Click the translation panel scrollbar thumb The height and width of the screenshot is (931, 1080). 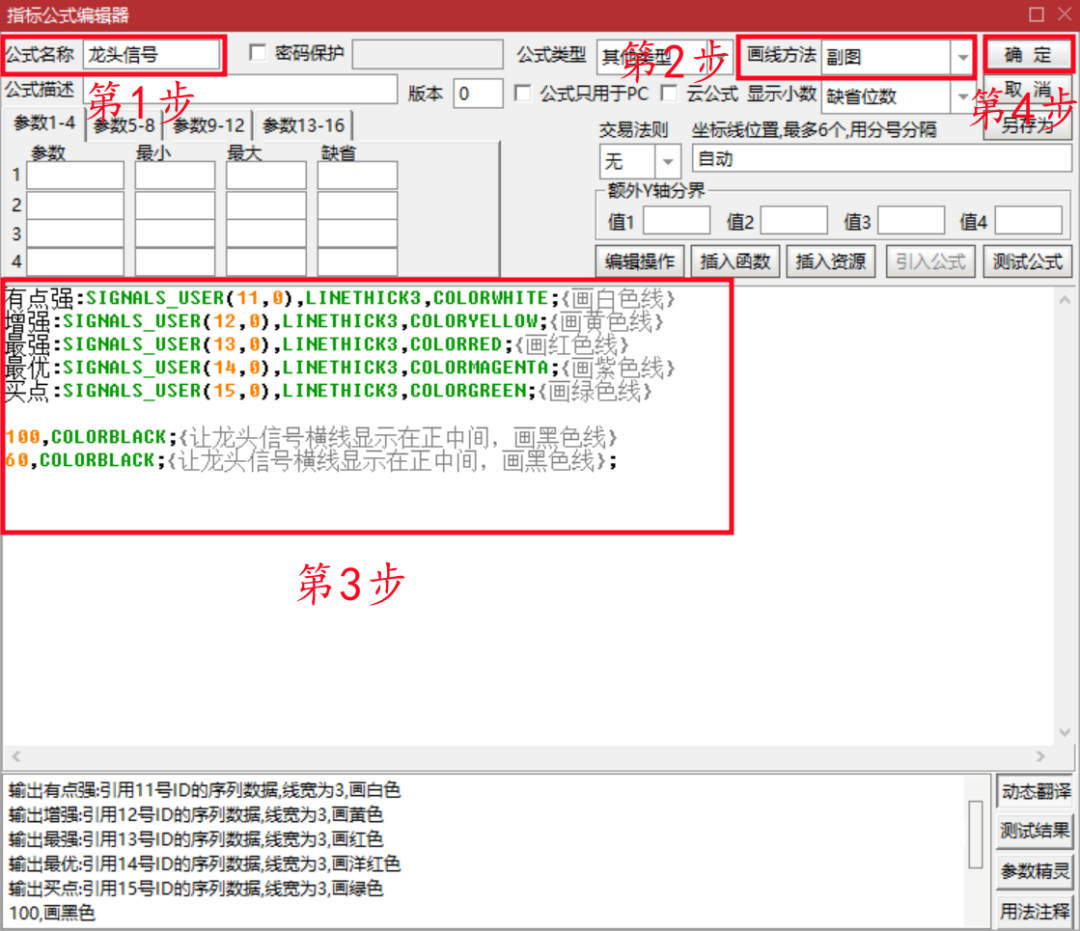click(975, 834)
